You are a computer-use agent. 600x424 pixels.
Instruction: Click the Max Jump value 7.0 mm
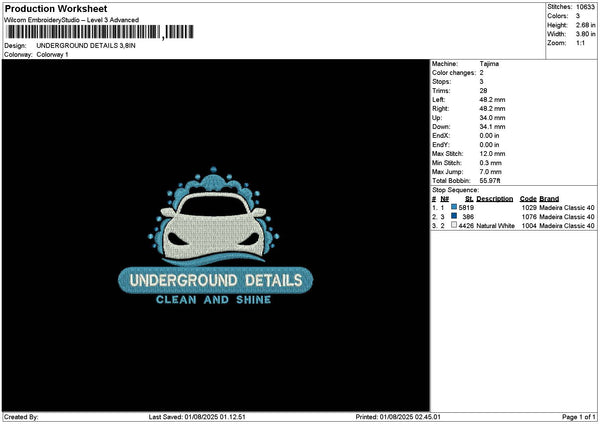tap(490, 172)
